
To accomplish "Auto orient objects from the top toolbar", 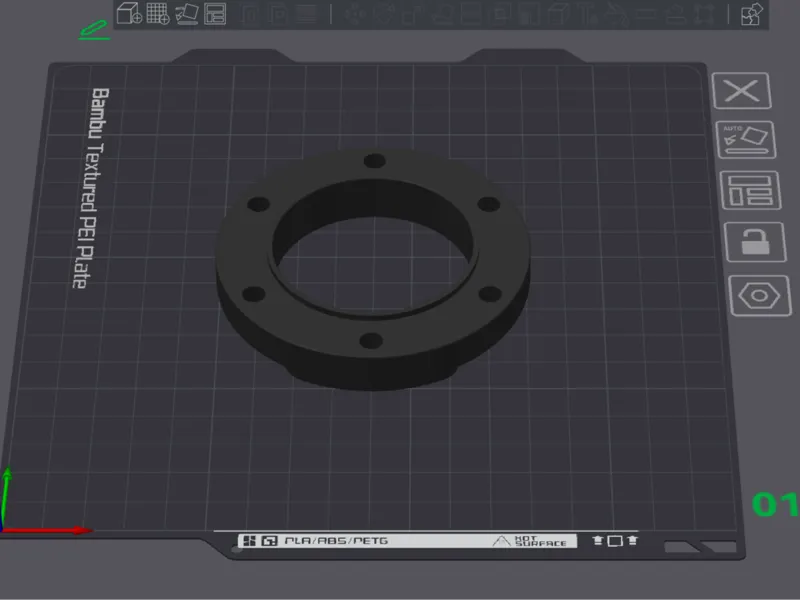I will click(187, 14).
